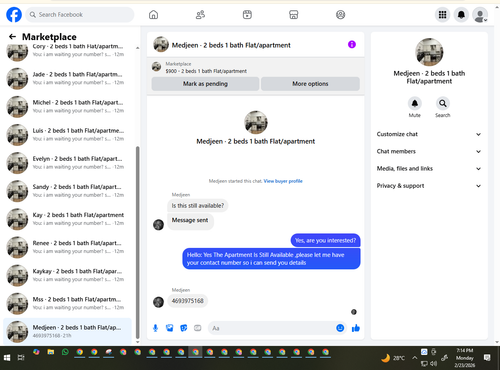The height and width of the screenshot is (370, 500).
Task: Open the Home feed icon
Action: tap(153, 15)
